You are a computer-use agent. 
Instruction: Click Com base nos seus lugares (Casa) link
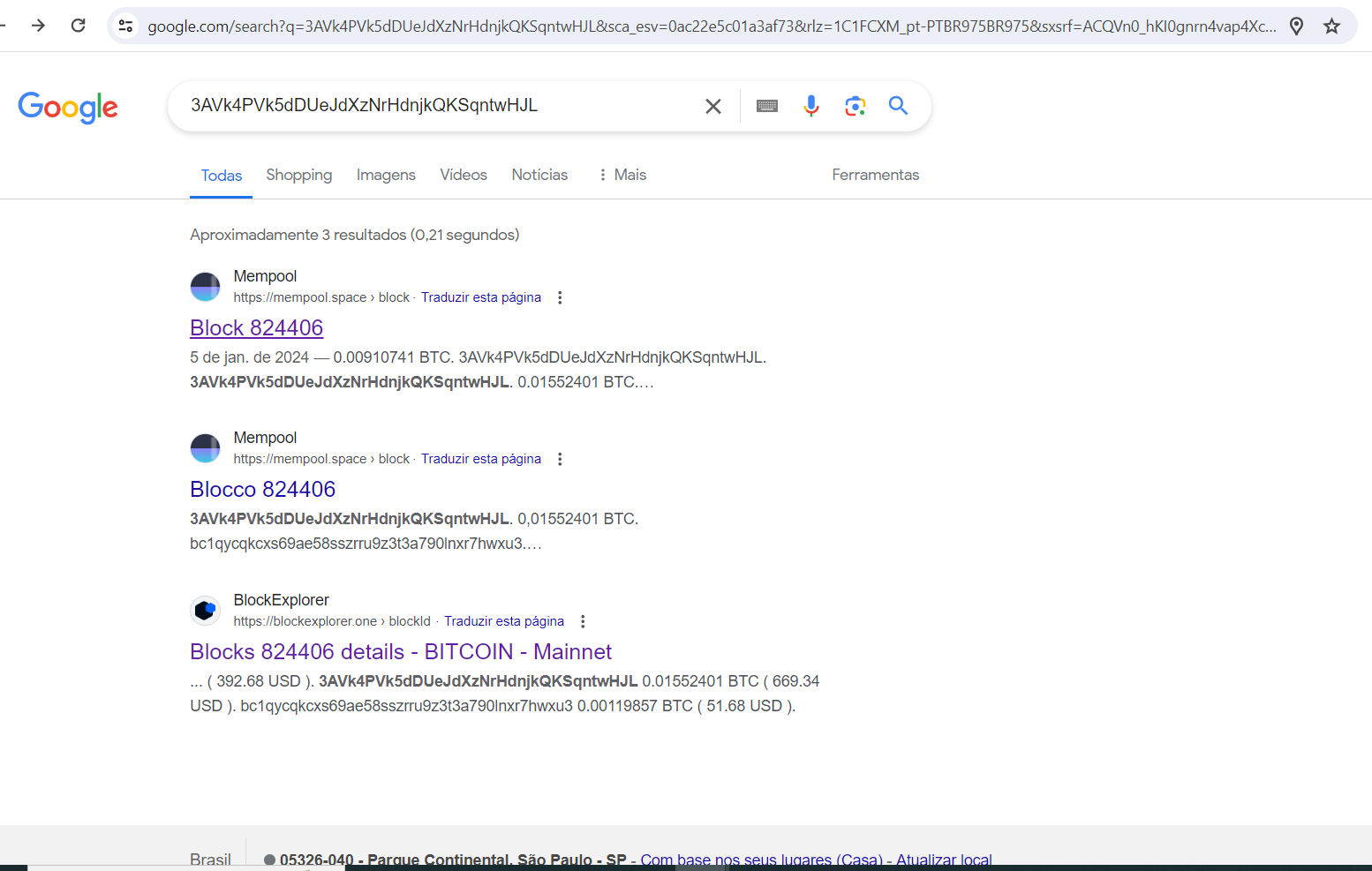coord(762,860)
